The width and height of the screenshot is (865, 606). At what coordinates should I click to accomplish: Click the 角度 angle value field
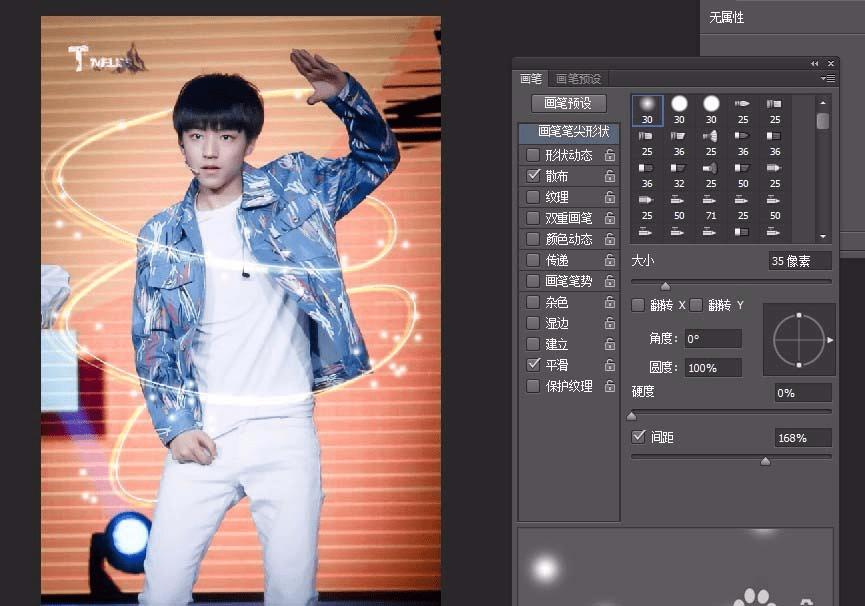click(x=713, y=339)
